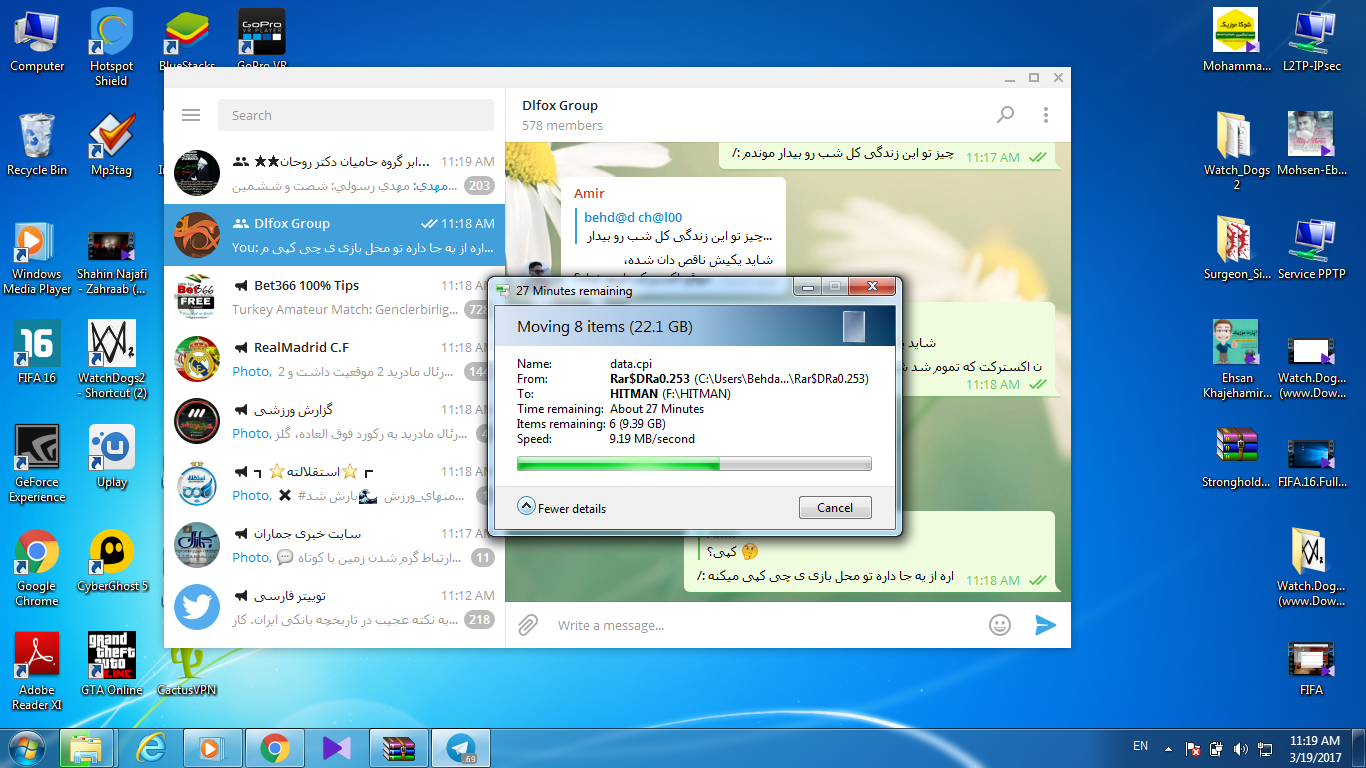Open Windows Explorer from the taskbar
The height and width of the screenshot is (768, 1366).
pyautogui.click(x=88, y=748)
